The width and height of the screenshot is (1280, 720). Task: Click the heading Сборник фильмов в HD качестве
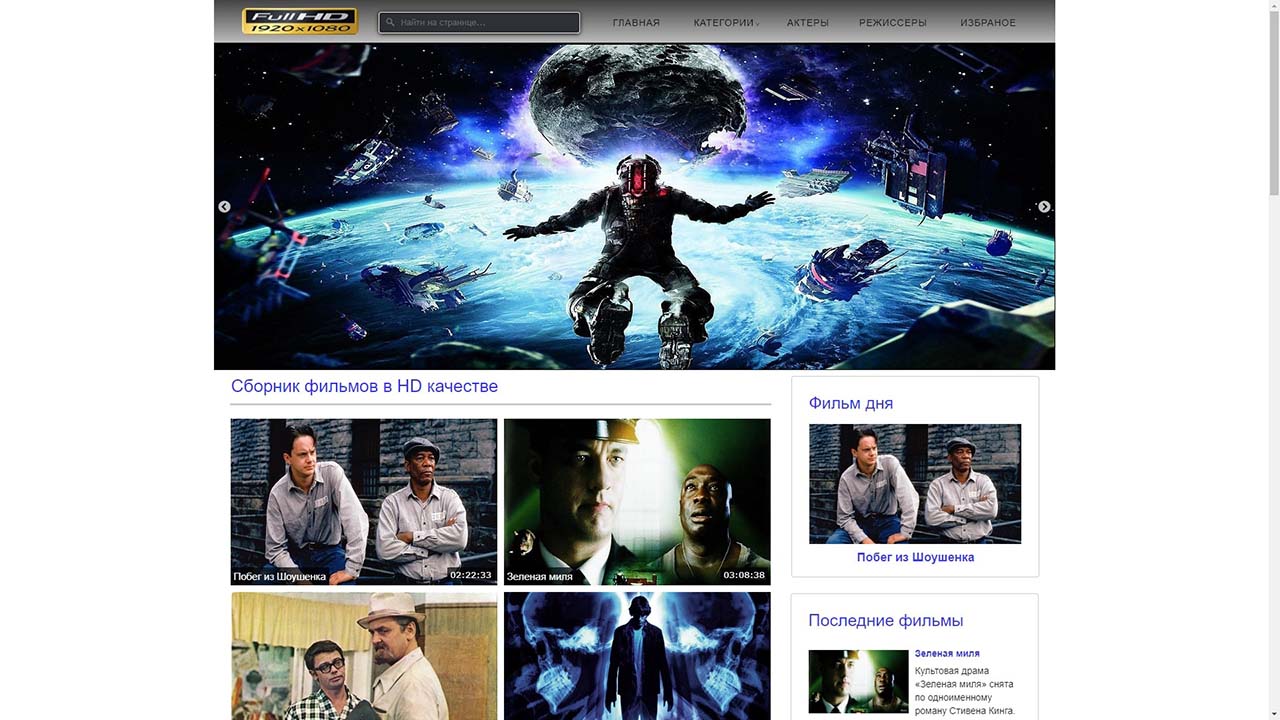pyautogui.click(x=364, y=386)
